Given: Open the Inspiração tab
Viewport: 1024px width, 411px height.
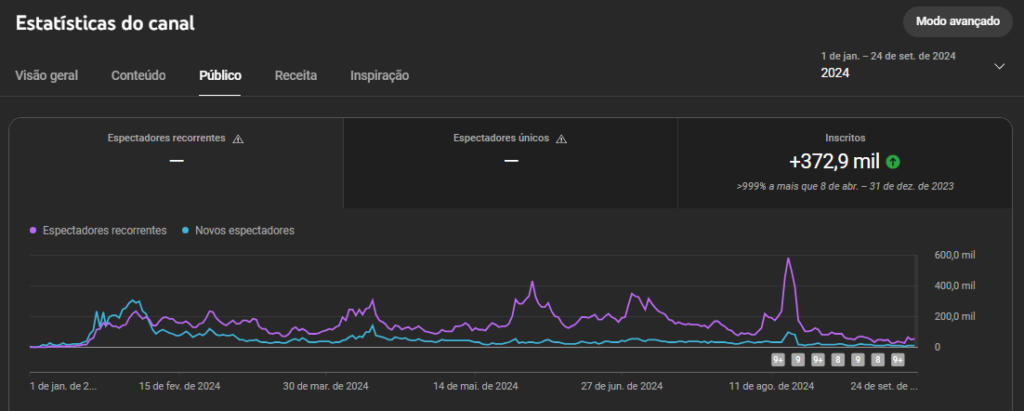Looking at the screenshot, I should pyautogui.click(x=379, y=75).
